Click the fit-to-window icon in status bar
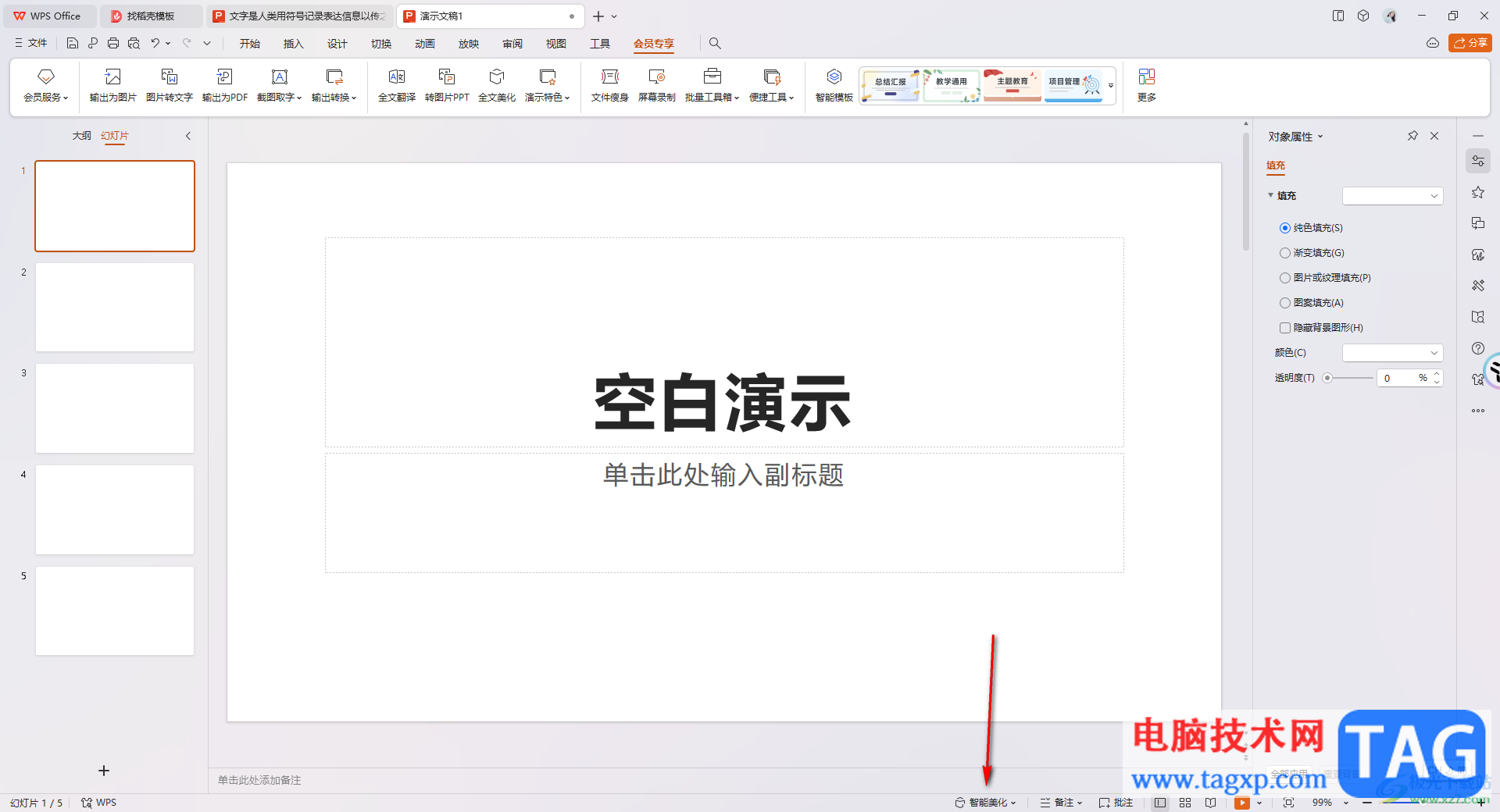Screen dimensions: 1500x812 pyautogui.click(x=1288, y=803)
